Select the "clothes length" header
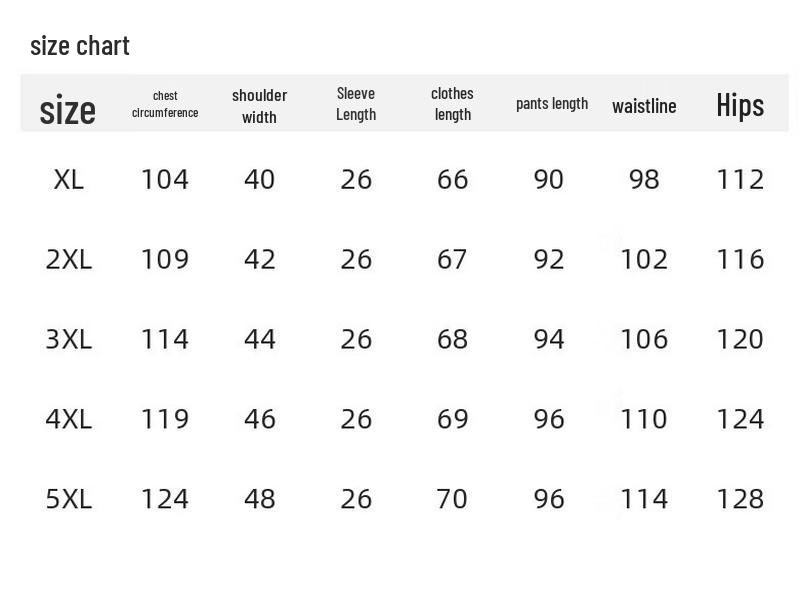The image size is (809, 607). [452, 104]
